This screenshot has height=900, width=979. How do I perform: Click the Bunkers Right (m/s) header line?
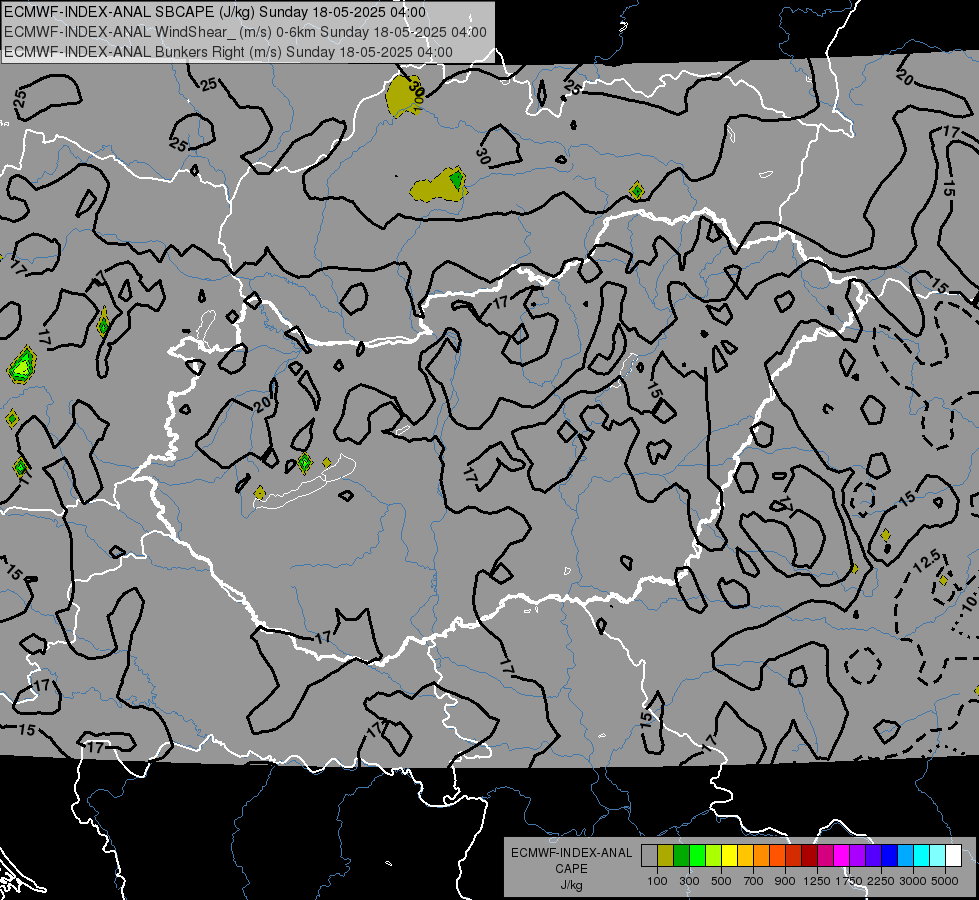tap(229, 52)
